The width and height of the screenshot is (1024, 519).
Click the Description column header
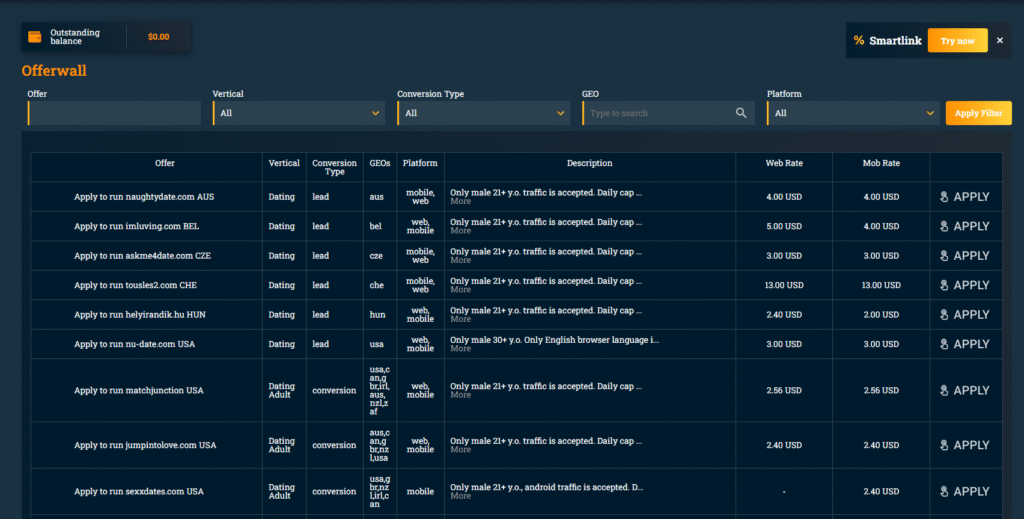[589, 163]
